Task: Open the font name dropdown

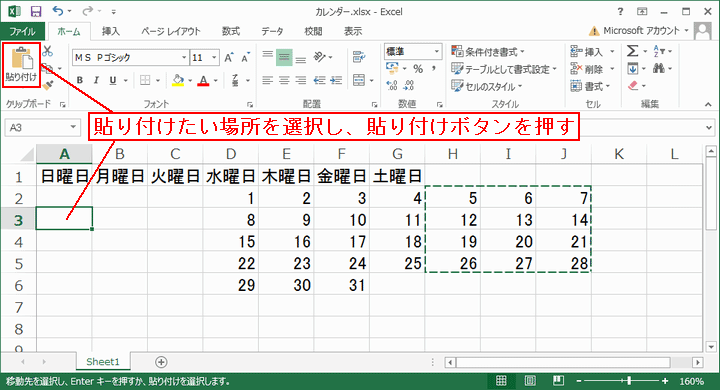Action: pyautogui.click(x=184, y=57)
